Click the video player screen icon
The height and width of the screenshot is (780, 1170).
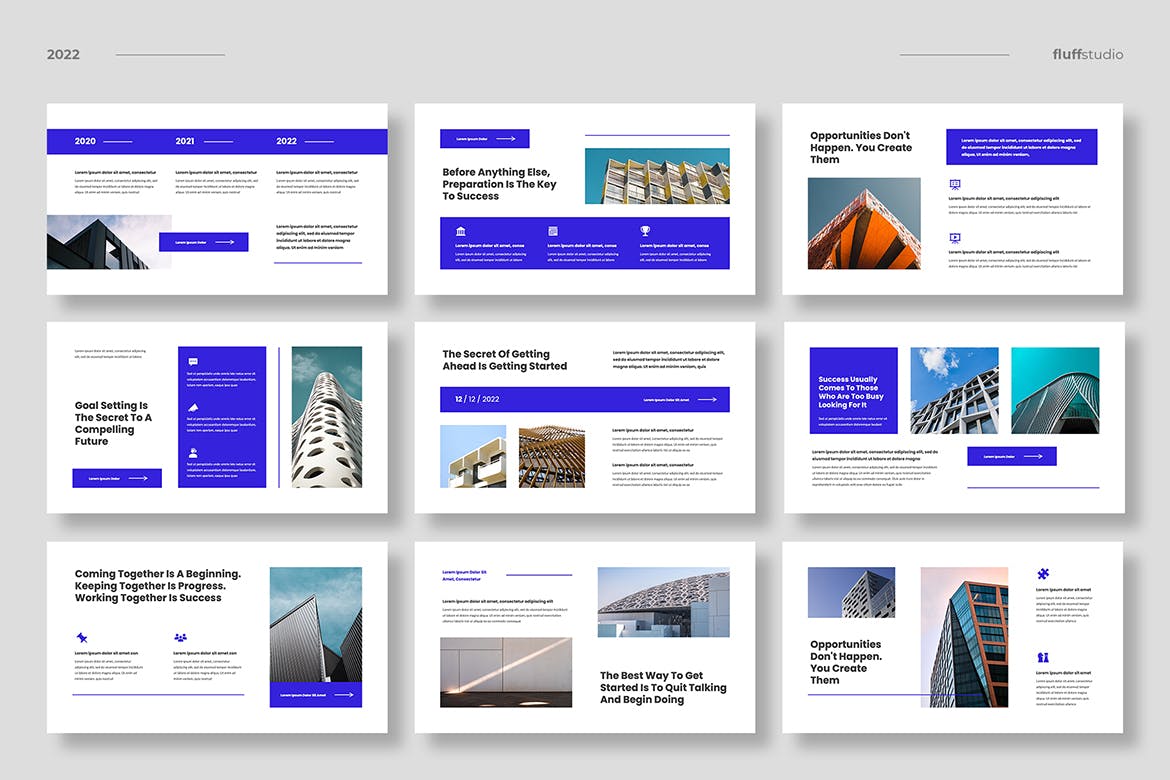tap(954, 238)
